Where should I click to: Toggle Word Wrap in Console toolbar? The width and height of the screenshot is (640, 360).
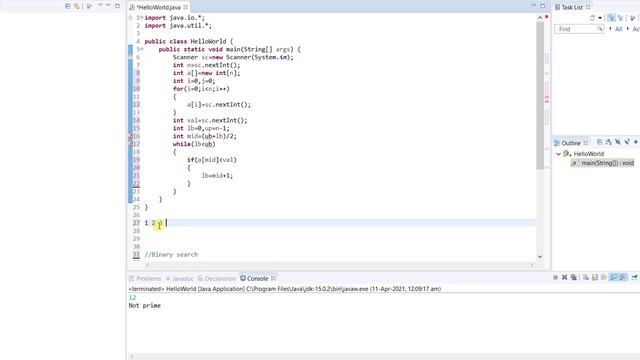tap(604, 278)
